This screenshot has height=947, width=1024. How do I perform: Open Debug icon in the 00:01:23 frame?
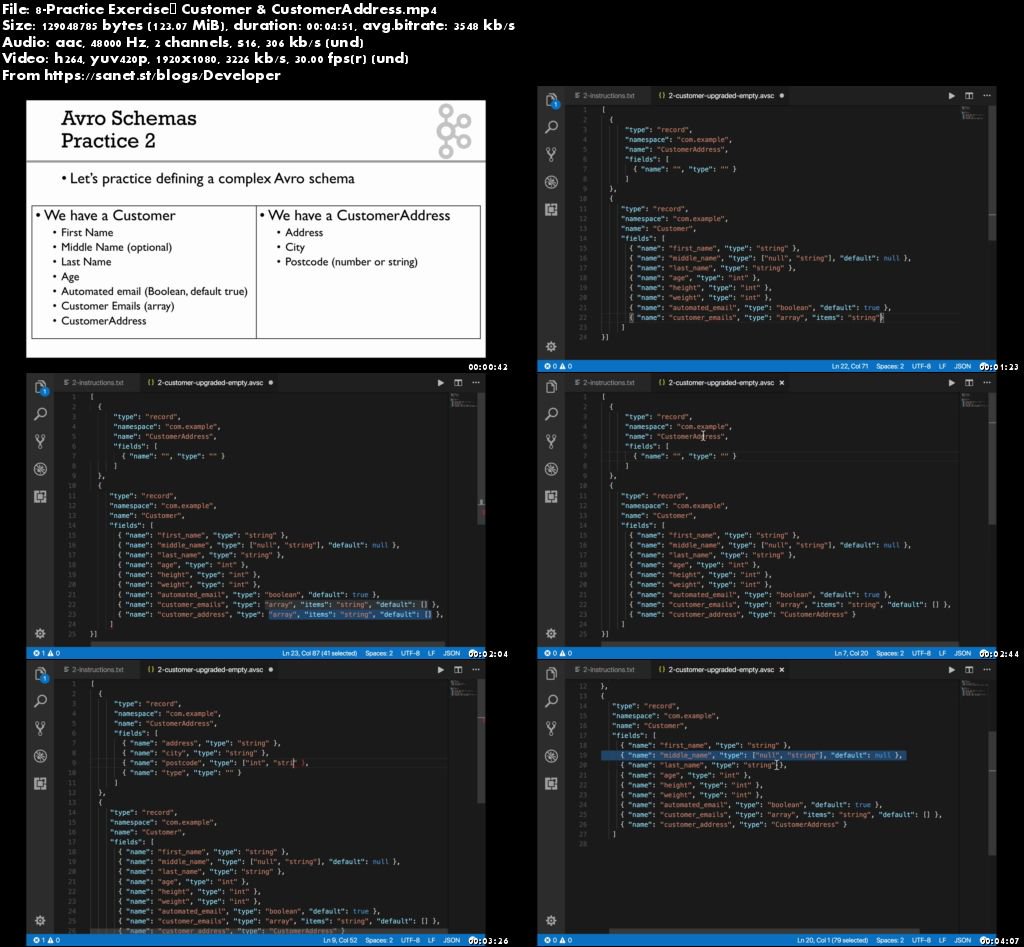(x=552, y=182)
